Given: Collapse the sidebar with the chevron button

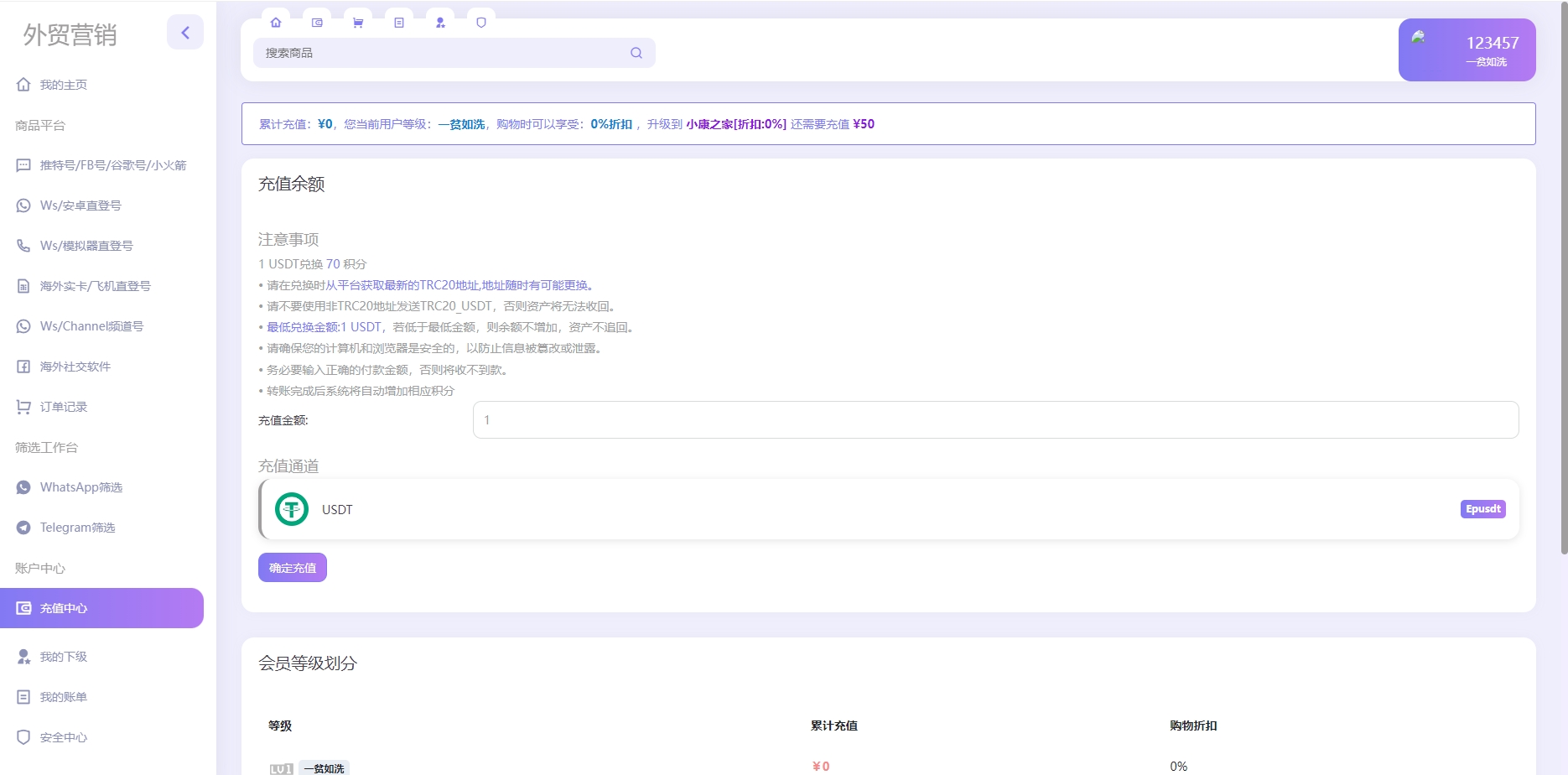Looking at the screenshot, I should [x=185, y=33].
